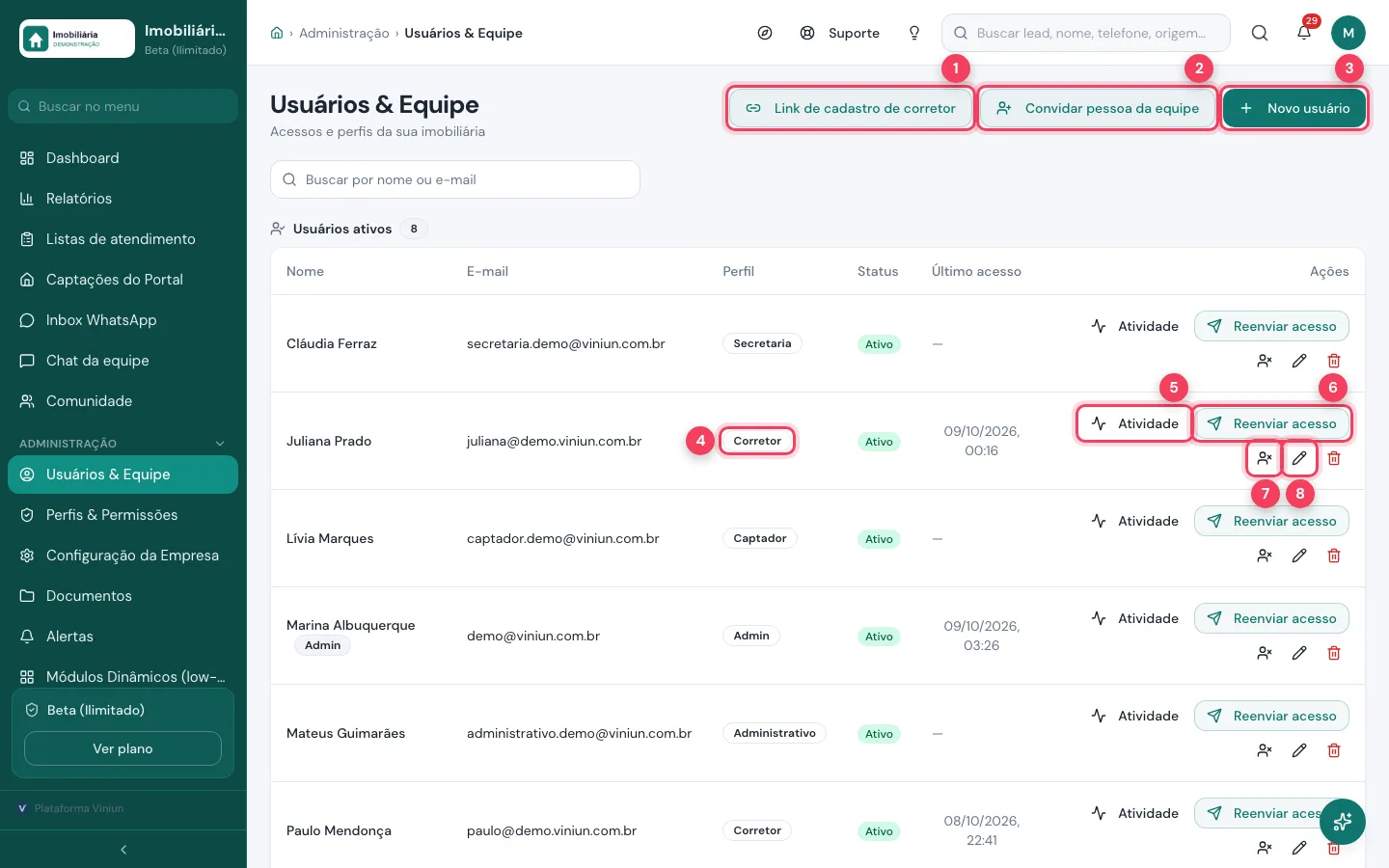Edit Marina Albuquerque with the pencil icon
This screenshot has width=1389, height=868.
(x=1299, y=653)
